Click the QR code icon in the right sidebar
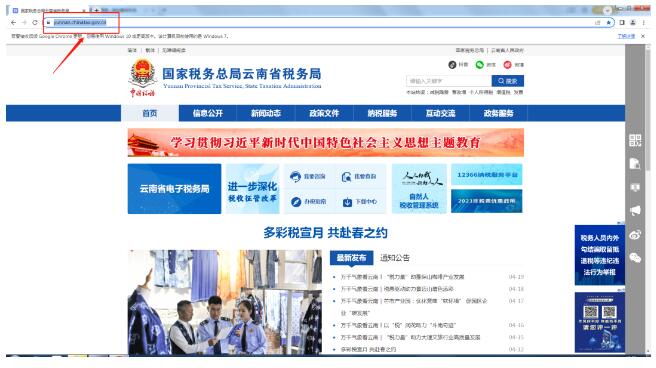656x368 pixels. (x=635, y=140)
